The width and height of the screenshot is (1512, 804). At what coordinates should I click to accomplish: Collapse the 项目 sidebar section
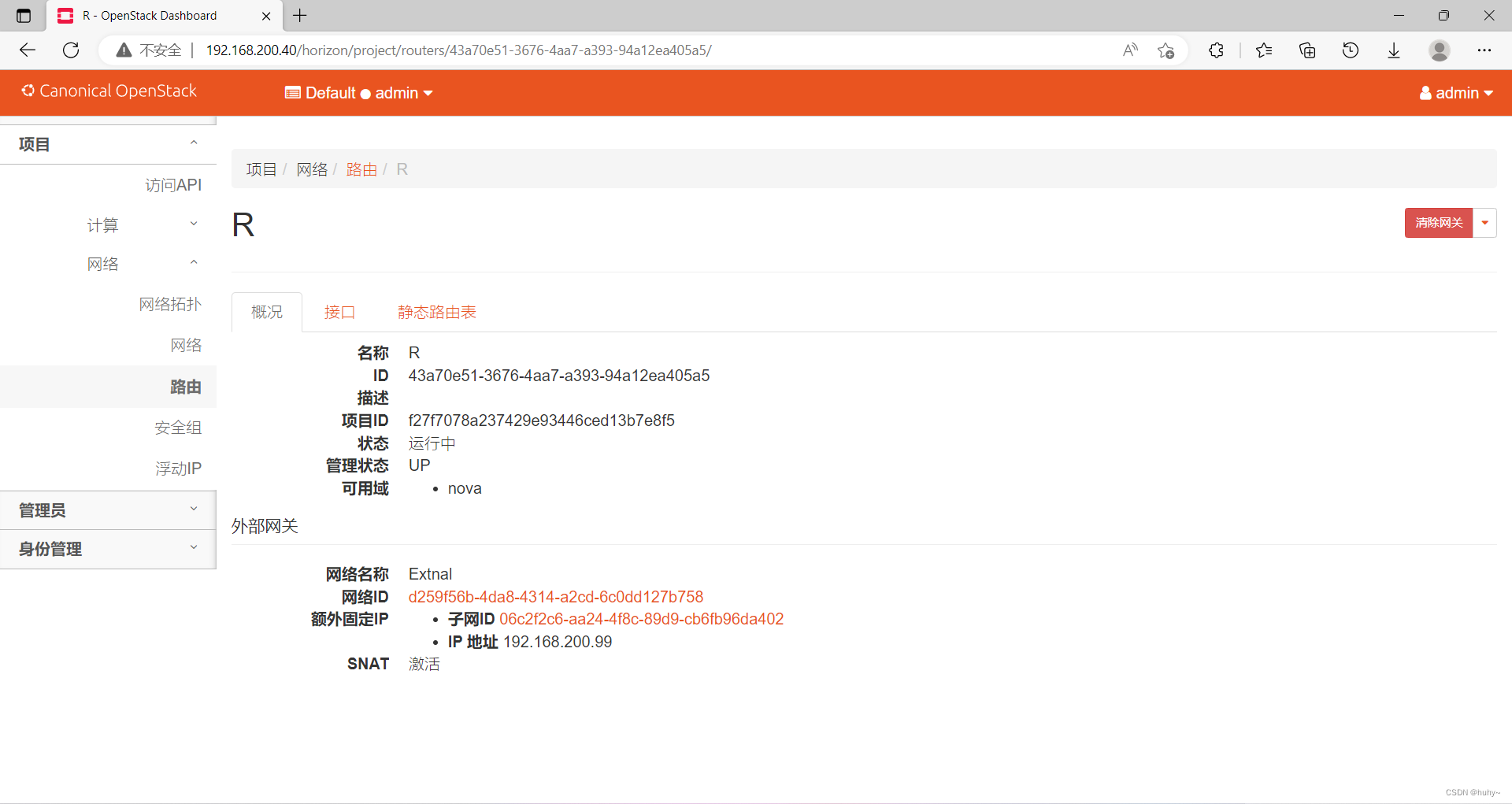tap(108, 144)
